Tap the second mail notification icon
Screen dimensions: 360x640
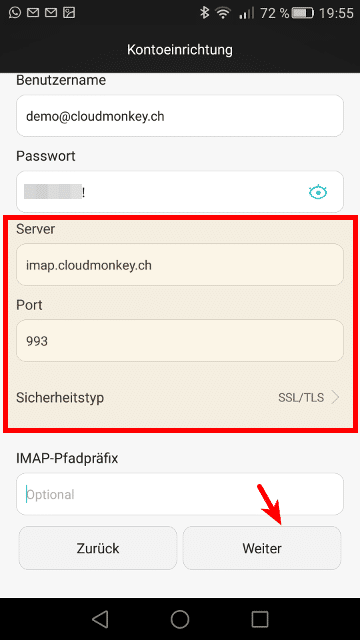(x=51, y=13)
